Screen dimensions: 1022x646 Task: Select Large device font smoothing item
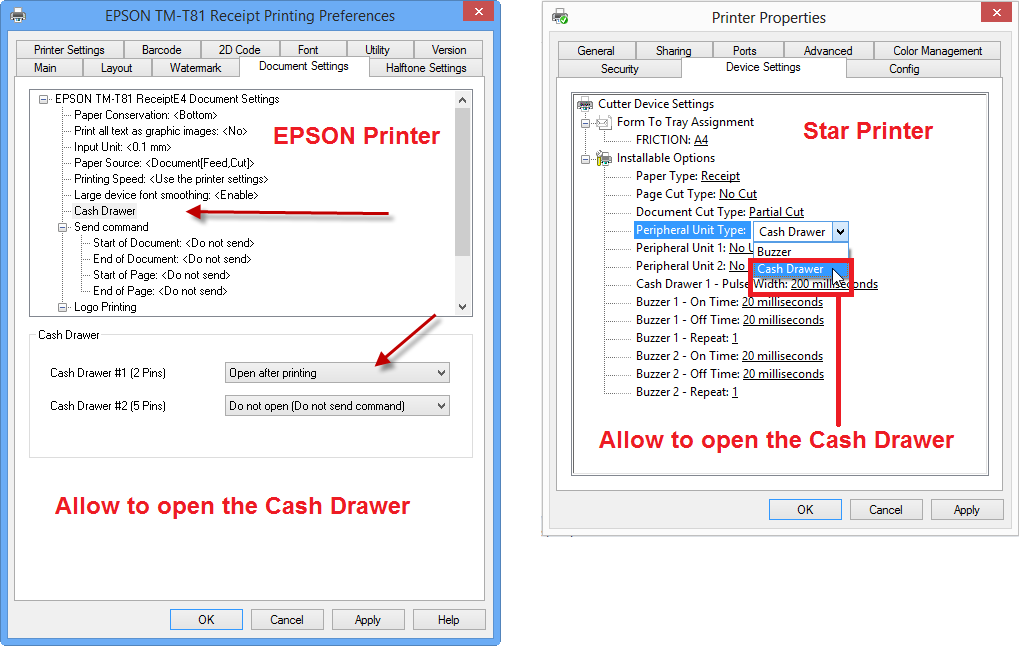(166, 195)
